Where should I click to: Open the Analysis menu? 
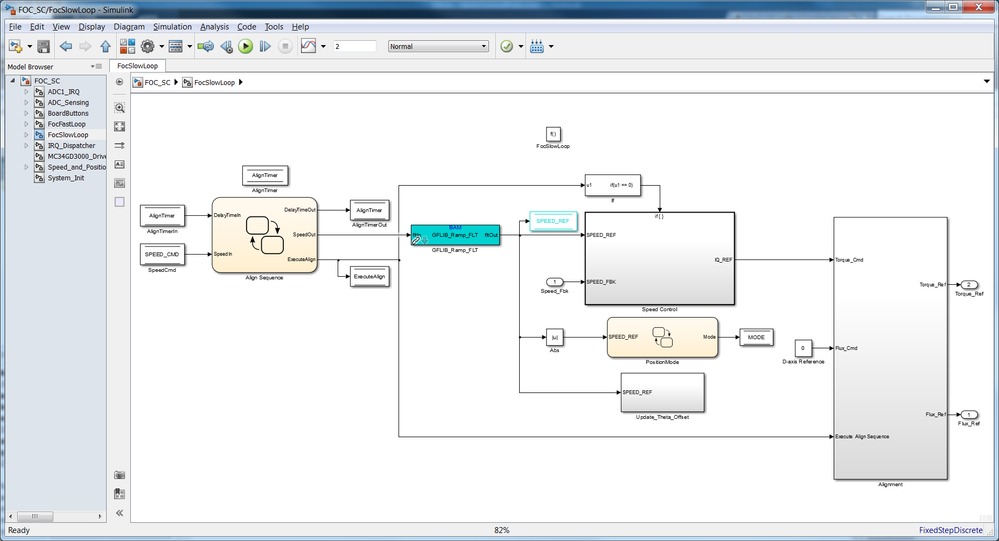coord(214,27)
